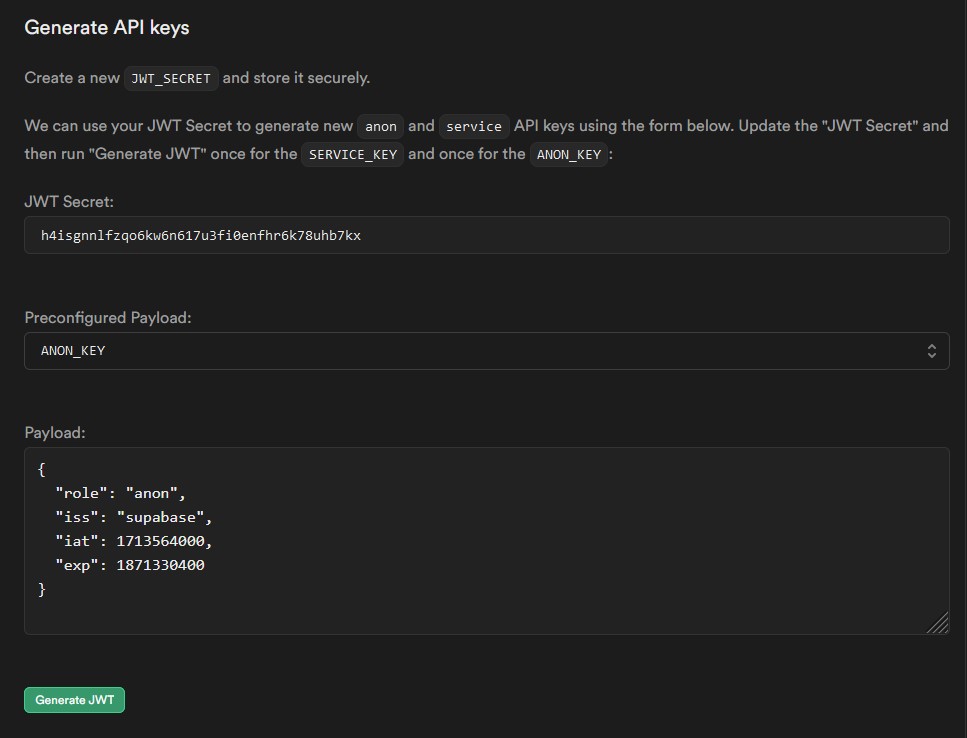Focus the JWT Secret input field
Viewport: 967px width, 738px height.
[x=486, y=235]
